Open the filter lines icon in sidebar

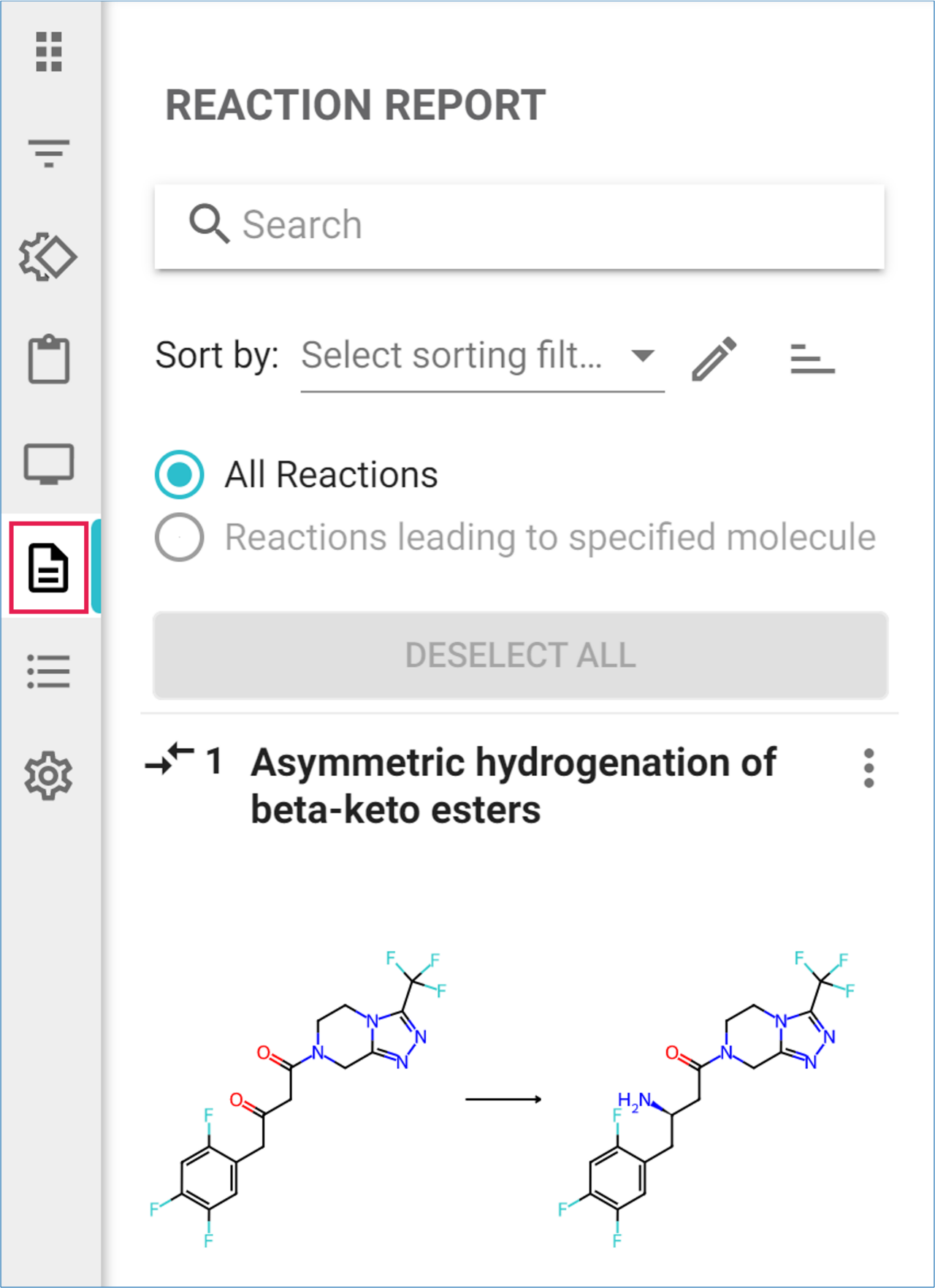pyautogui.click(x=49, y=153)
